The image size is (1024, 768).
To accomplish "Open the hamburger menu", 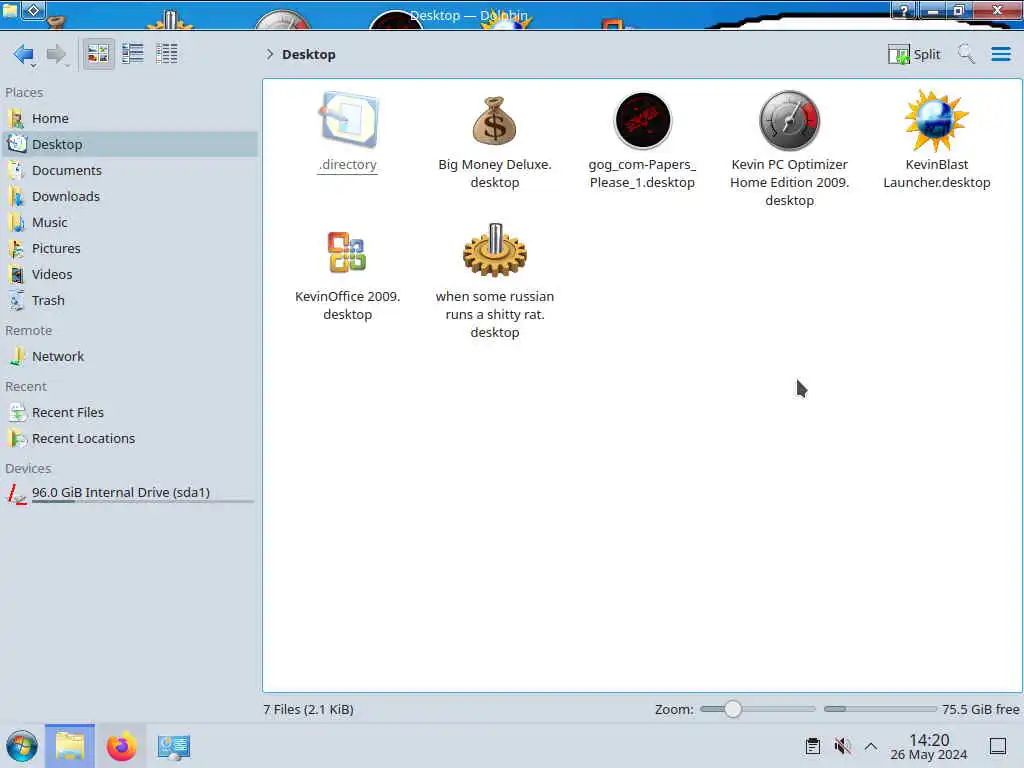I will [1000, 54].
